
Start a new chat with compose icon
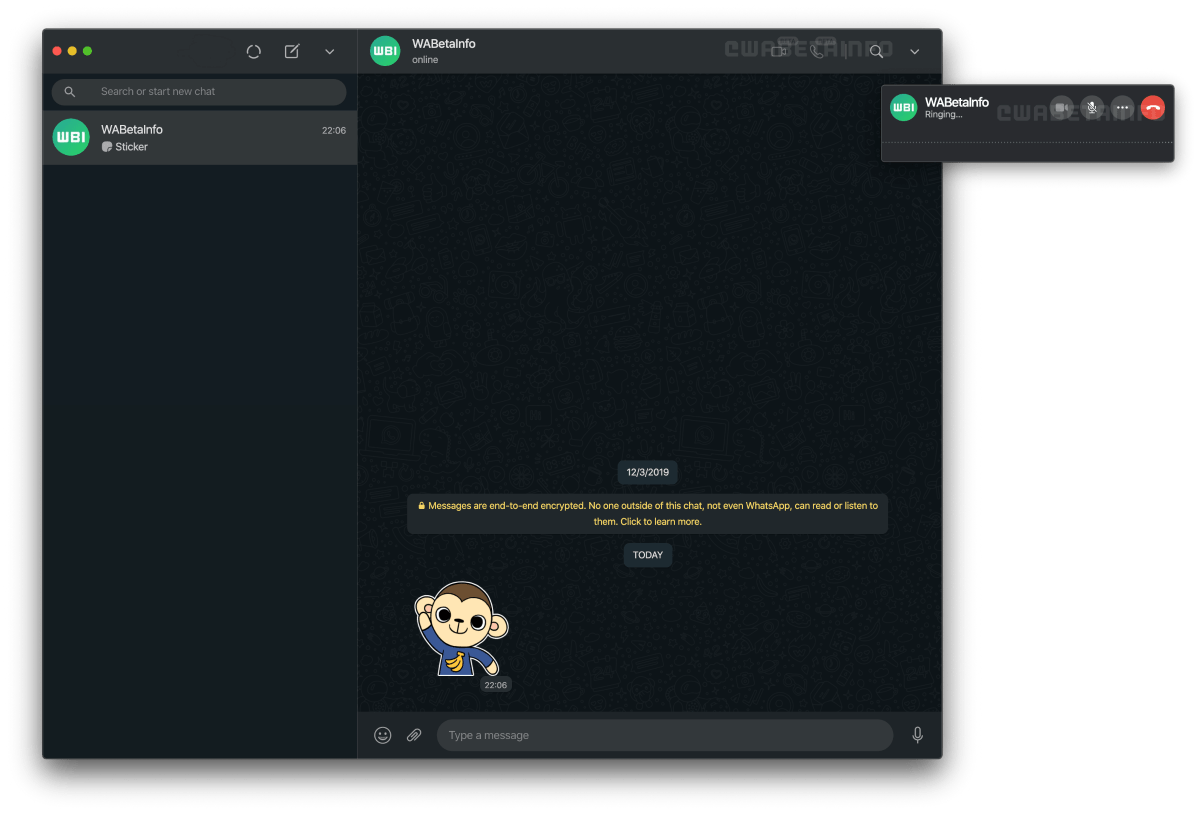[x=292, y=51]
